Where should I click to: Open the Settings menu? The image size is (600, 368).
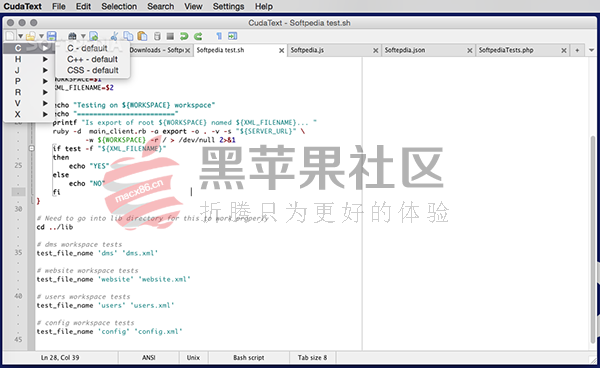[228, 7]
